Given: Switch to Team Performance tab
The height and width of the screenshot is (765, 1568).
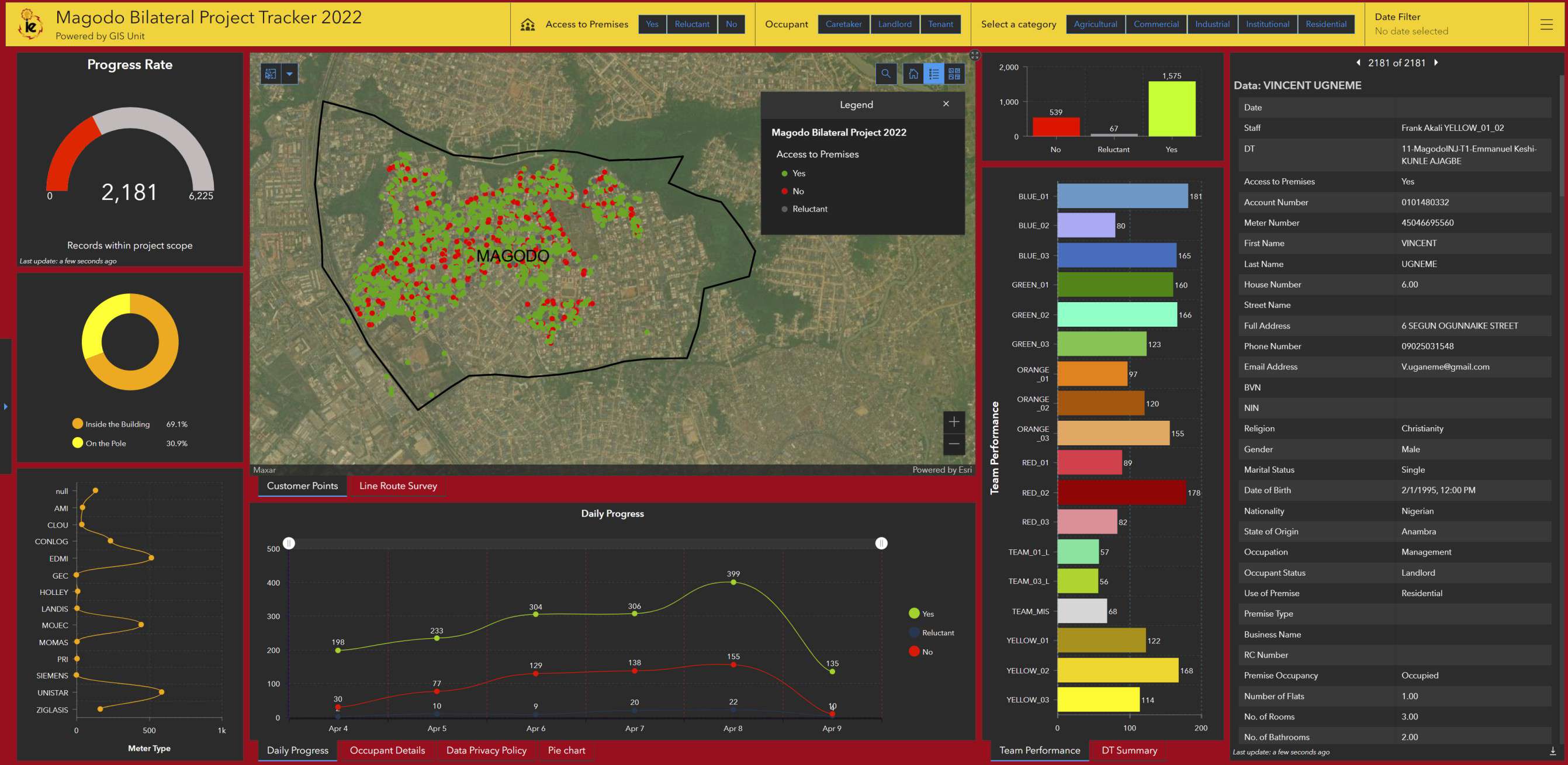Looking at the screenshot, I should tap(1040, 750).
